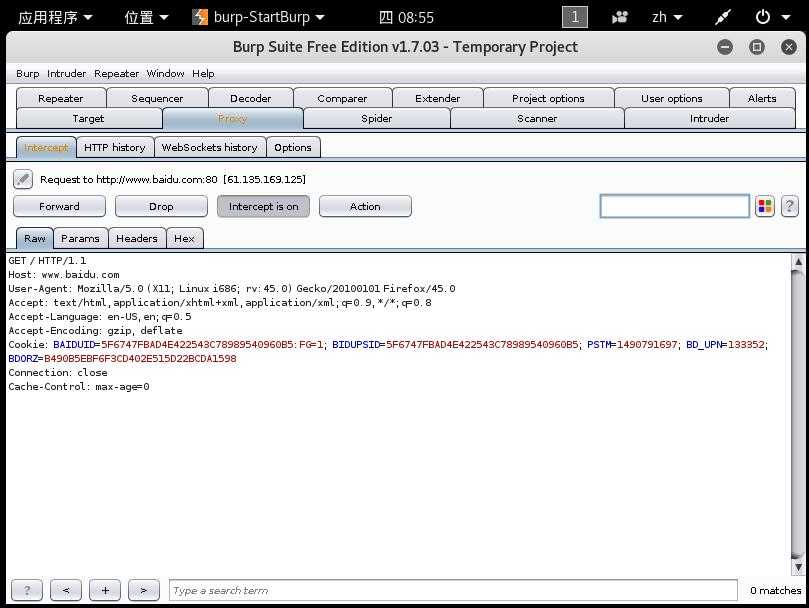Open the Window menu
The width and height of the screenshot is (809, 608).
pos(165,73)
